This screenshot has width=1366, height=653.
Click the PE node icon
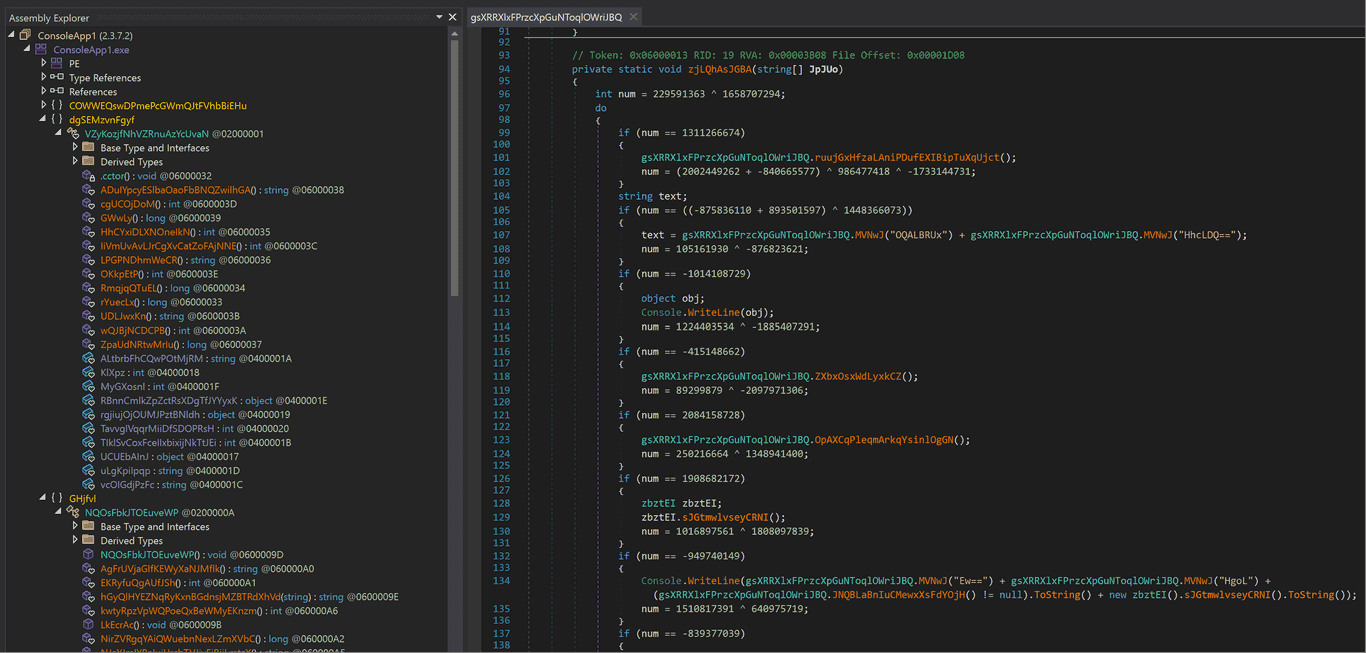click(57, 63)
